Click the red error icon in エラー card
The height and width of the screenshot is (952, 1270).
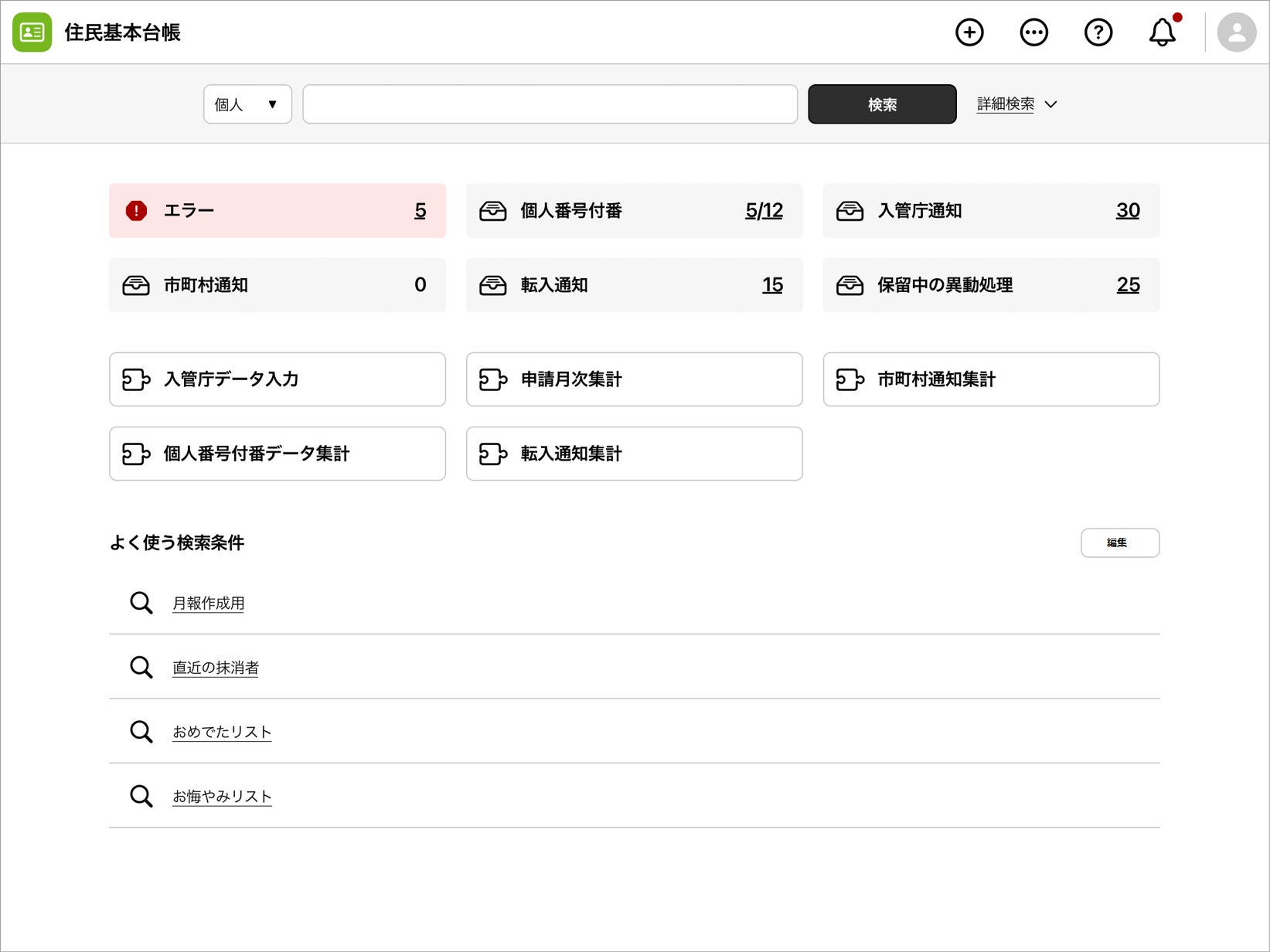(x=136, y=210)
